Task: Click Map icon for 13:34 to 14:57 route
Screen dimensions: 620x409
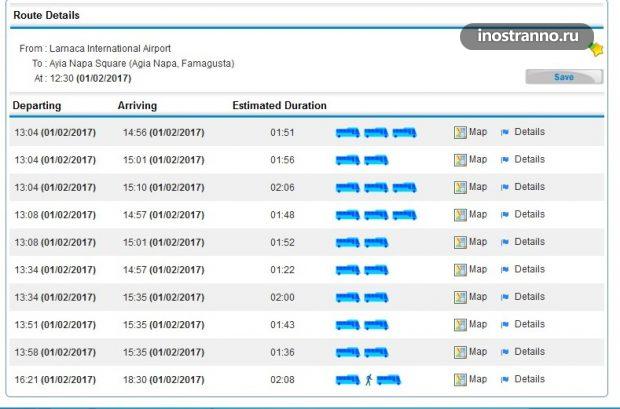Action: pos(461,270)
